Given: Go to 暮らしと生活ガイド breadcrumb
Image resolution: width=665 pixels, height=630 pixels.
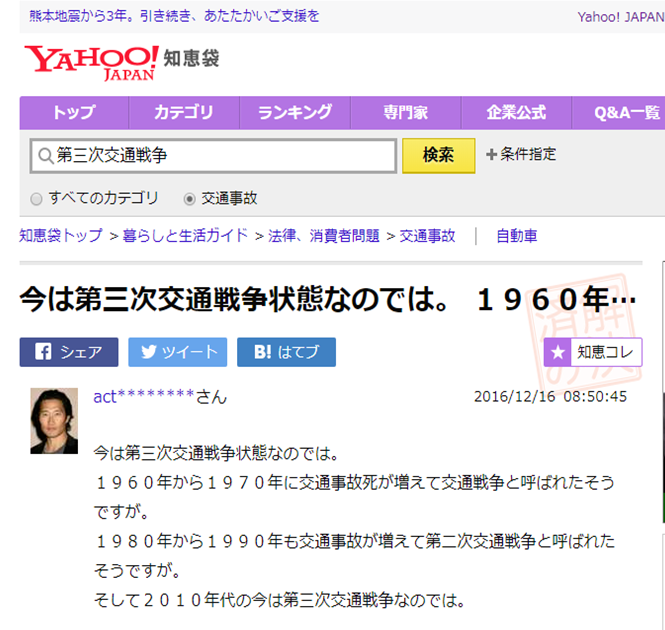Looking at the screenshot, I should tap(185, 235).
